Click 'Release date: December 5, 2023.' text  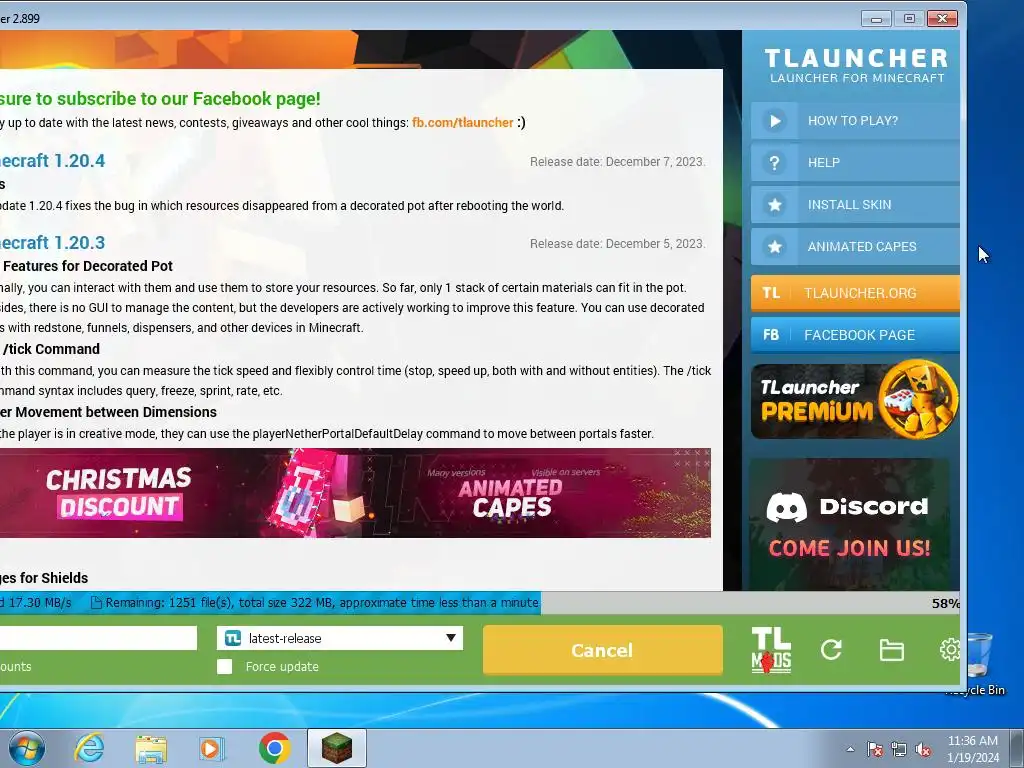coord(617,244)
